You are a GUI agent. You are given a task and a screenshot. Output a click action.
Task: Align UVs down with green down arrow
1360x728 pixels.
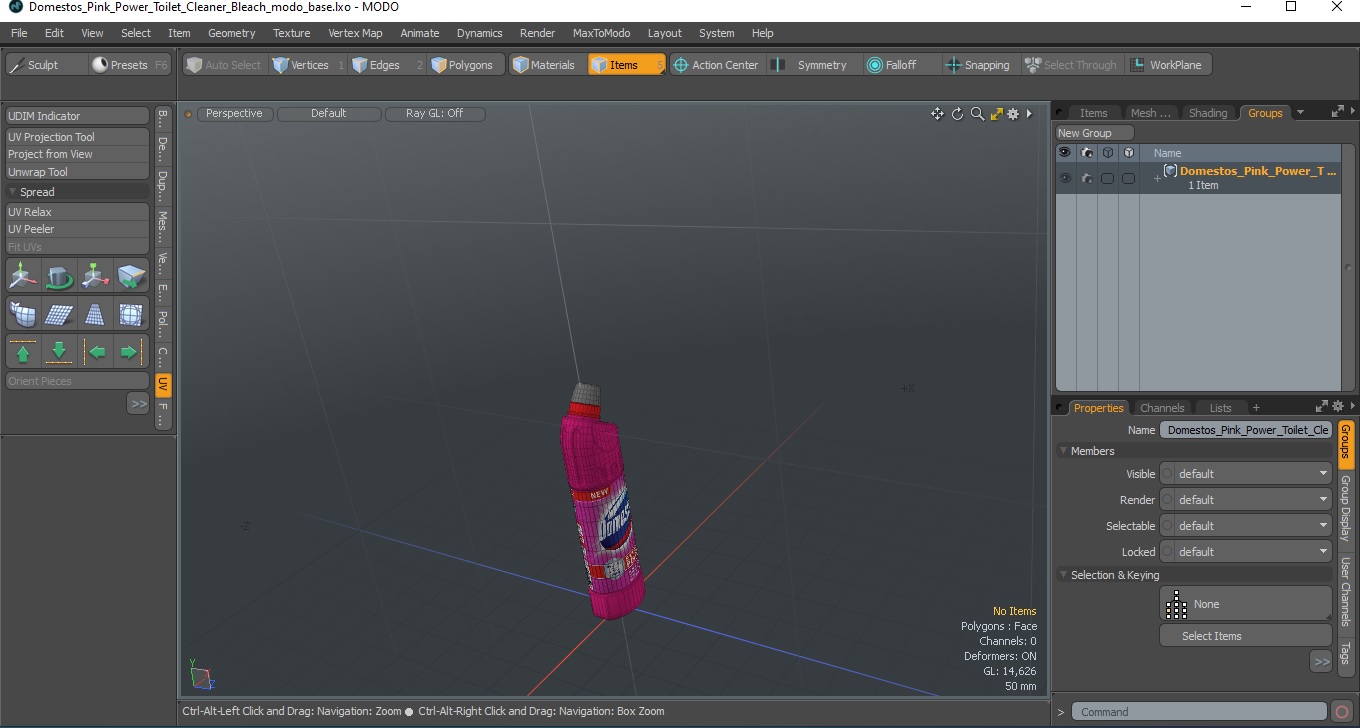pos(59,352)
